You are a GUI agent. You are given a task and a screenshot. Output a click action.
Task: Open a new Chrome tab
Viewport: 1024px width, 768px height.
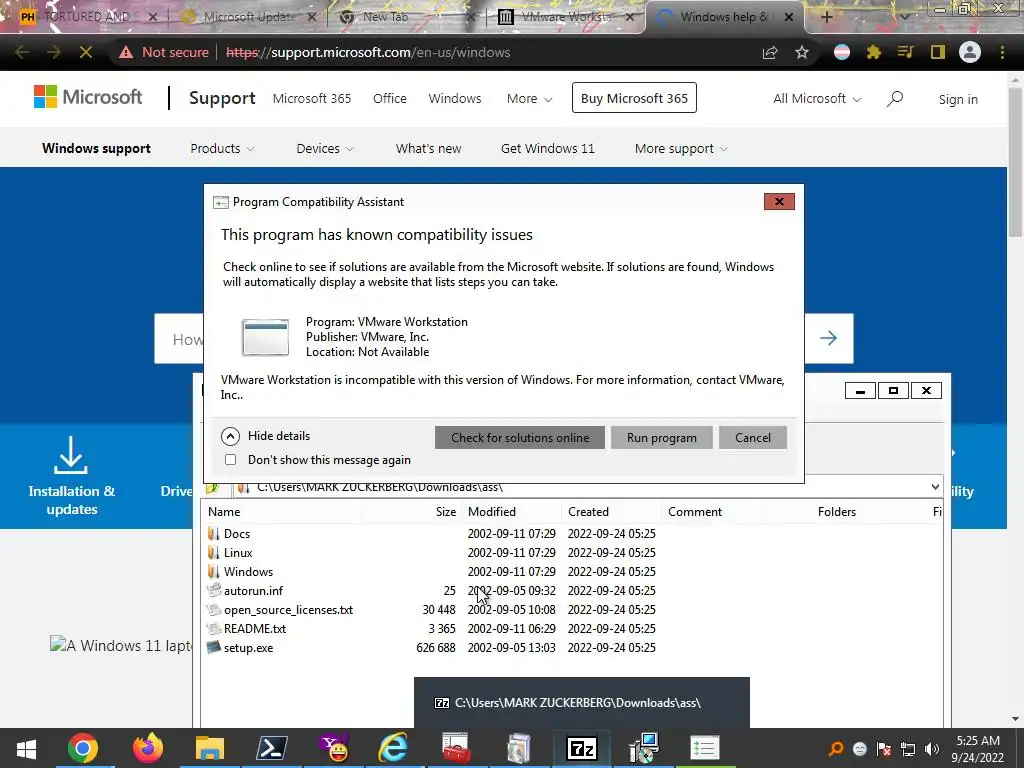pyautogui.click(x=826, y=17)
